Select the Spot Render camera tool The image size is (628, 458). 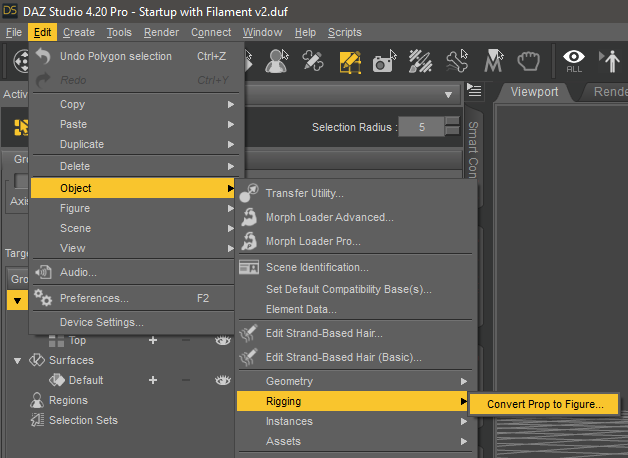tap(384, 61)
